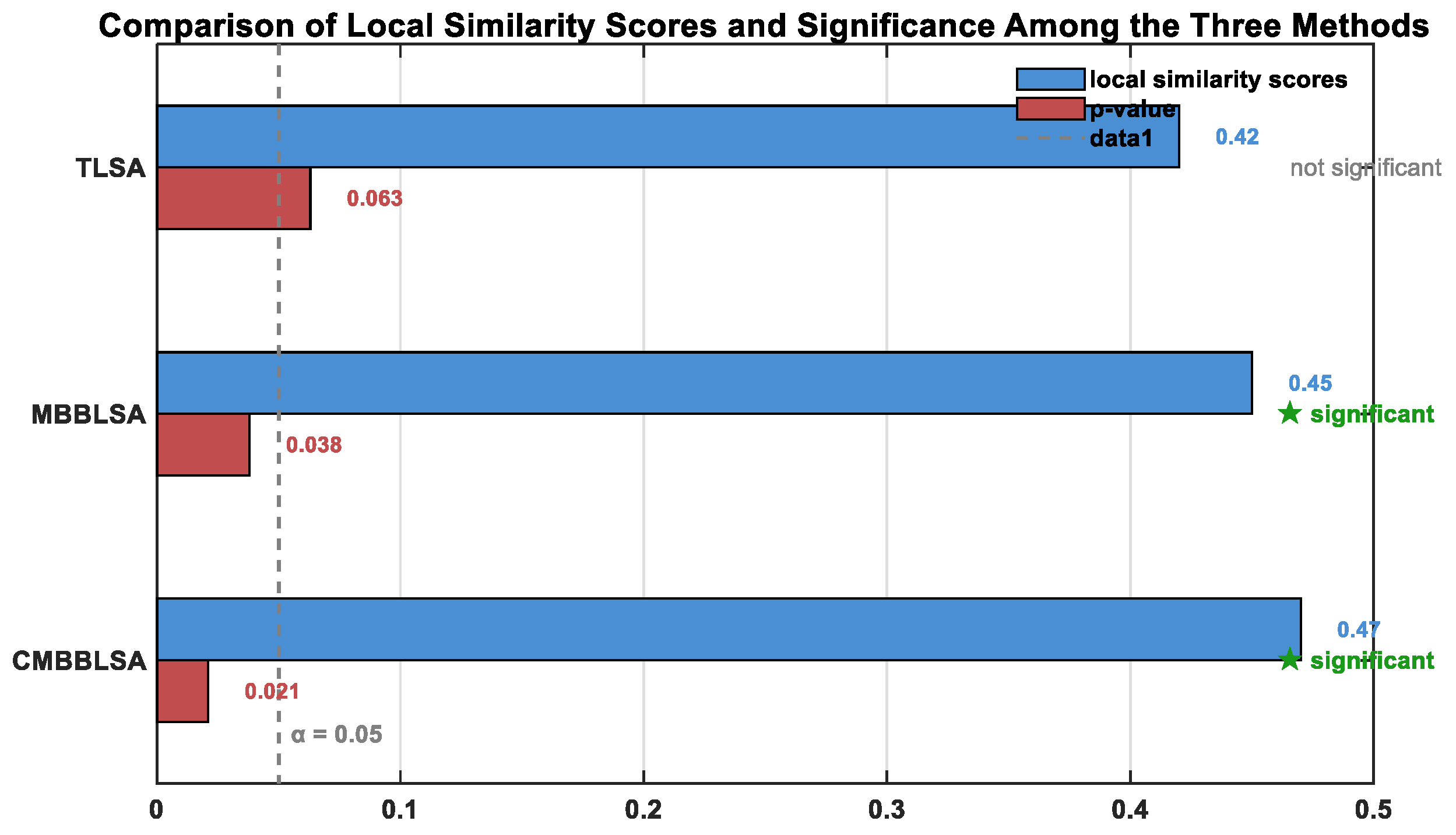Viewport: 1456px width, 835px height.
Task: Click the green star beside CMBBLSA significant
Action: (x=1290, y=660)
